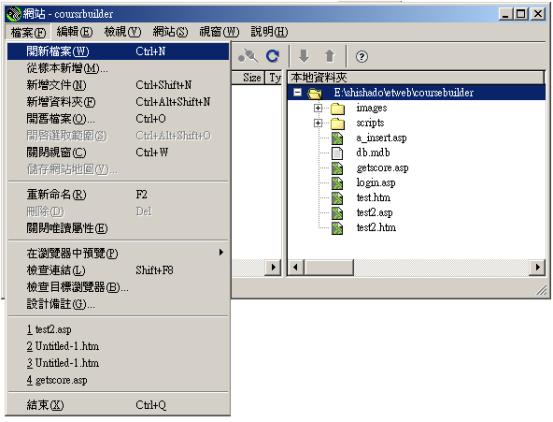Select the a_insert.asp file icon

337,138
